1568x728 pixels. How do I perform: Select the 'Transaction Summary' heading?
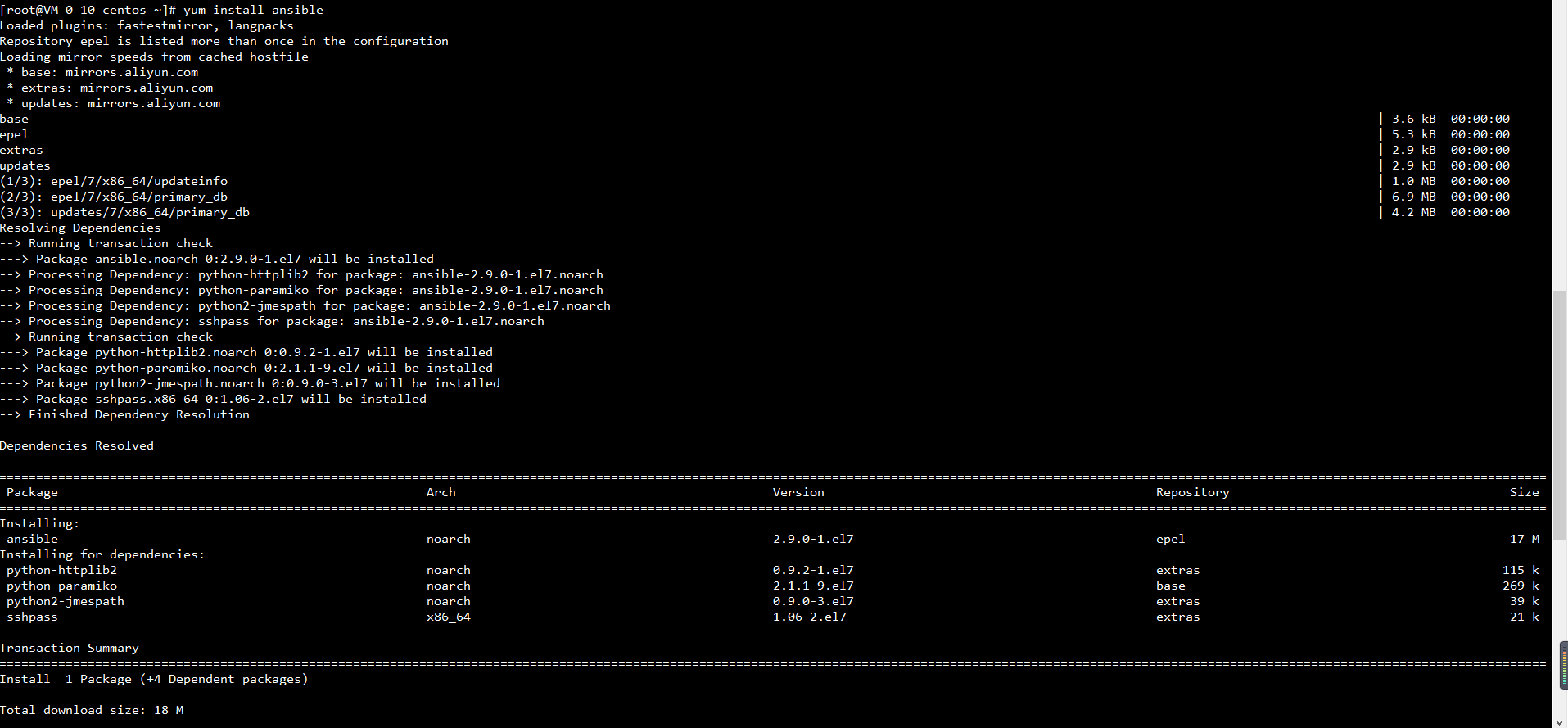coord(70,648)
